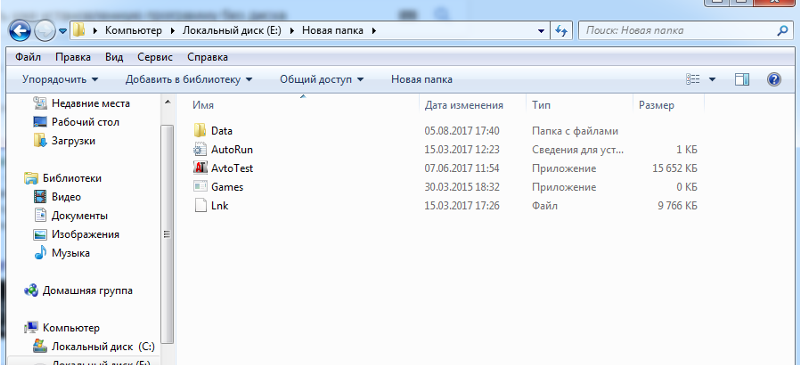This screenshot has height=365, width=800.
Task: Click the AutoRun file name
Action: (x=232, y=150)
